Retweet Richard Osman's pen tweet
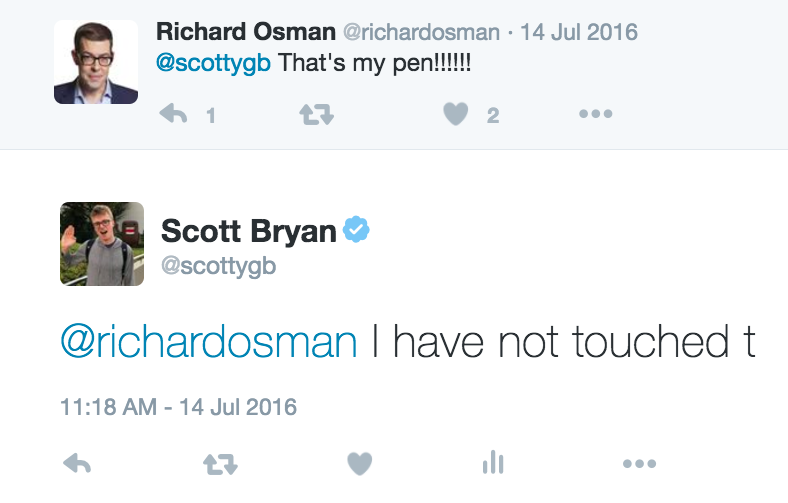 (317, 114)
